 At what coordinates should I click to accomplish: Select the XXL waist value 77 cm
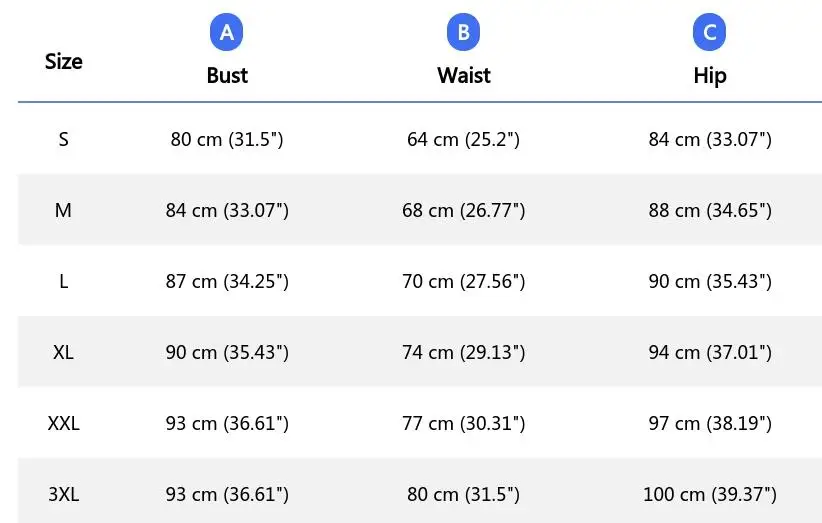[463, 423]
